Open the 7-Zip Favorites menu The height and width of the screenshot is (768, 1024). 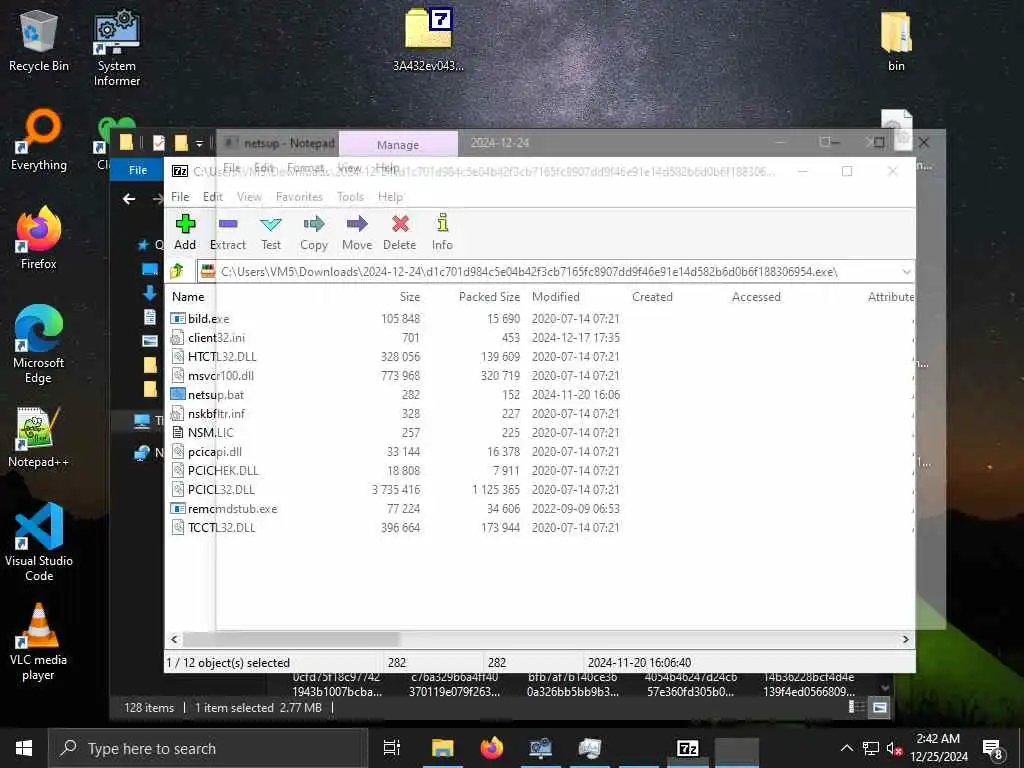pyautogui.click(x=299, y=197)
